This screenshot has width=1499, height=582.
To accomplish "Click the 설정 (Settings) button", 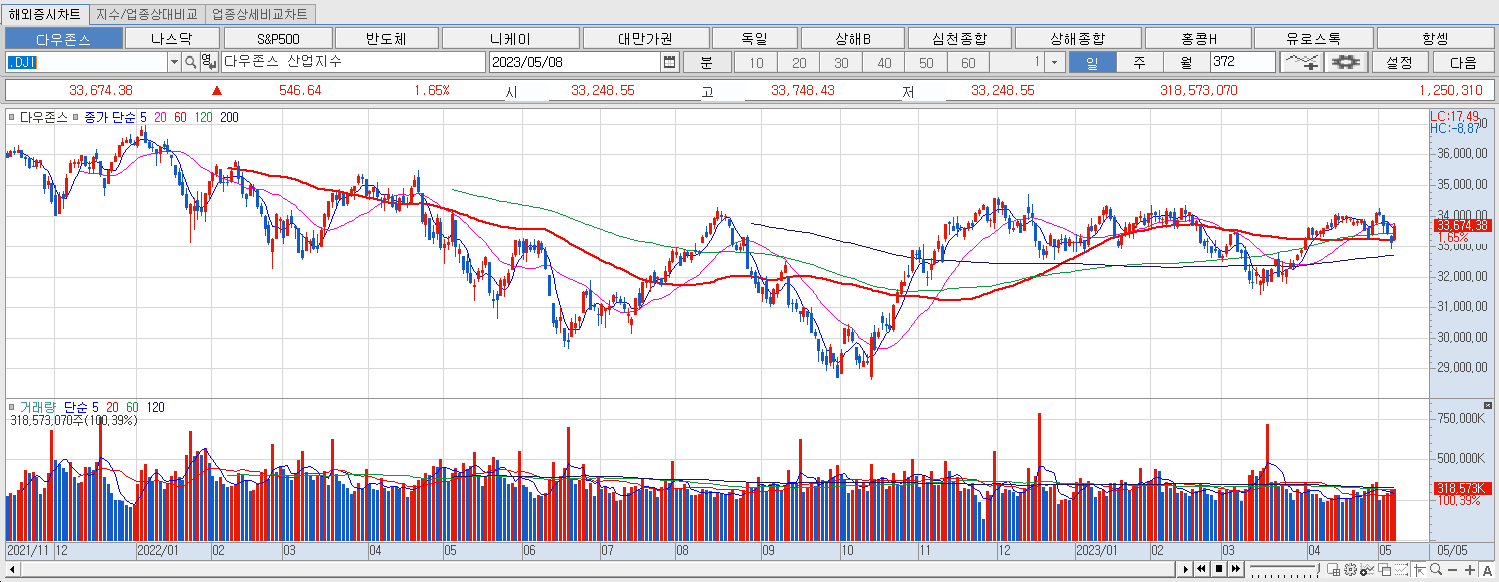I will point(1401,61).
